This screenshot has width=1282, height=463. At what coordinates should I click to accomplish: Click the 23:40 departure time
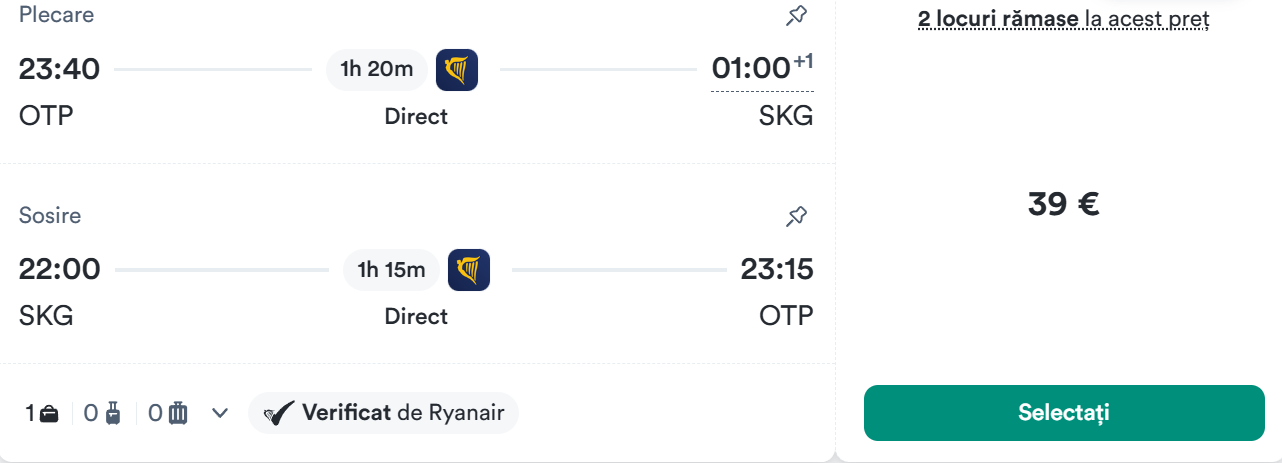[x=60, y=70]
